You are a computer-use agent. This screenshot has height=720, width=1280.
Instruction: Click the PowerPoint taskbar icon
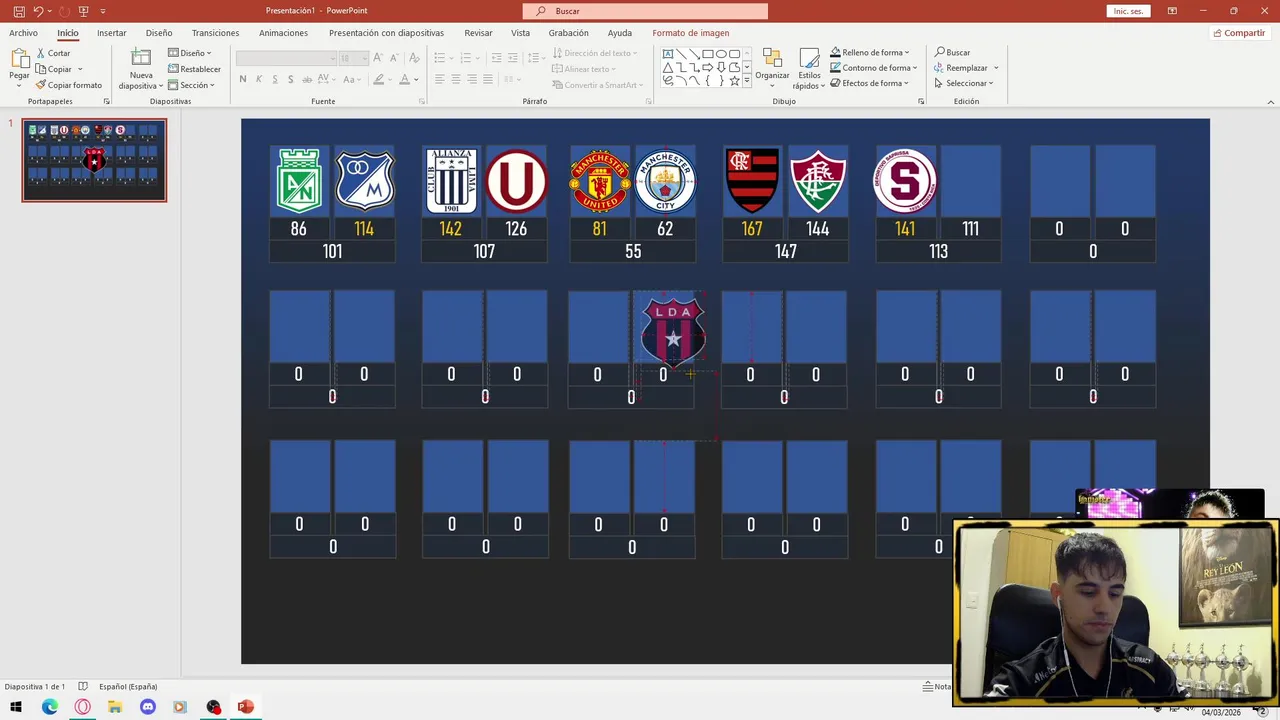pos(246,707)
